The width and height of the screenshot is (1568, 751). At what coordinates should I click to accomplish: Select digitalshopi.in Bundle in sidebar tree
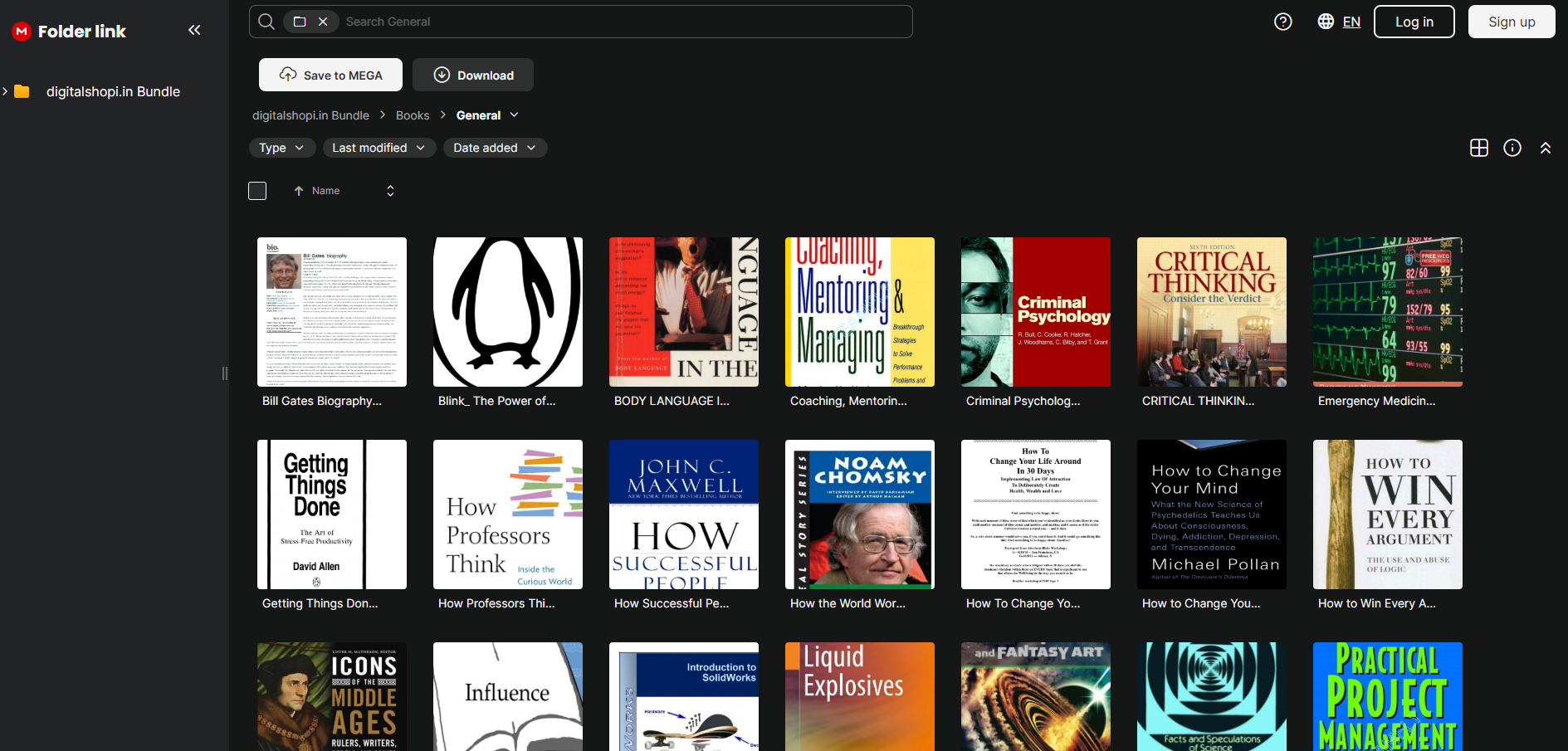click(113, 91)
